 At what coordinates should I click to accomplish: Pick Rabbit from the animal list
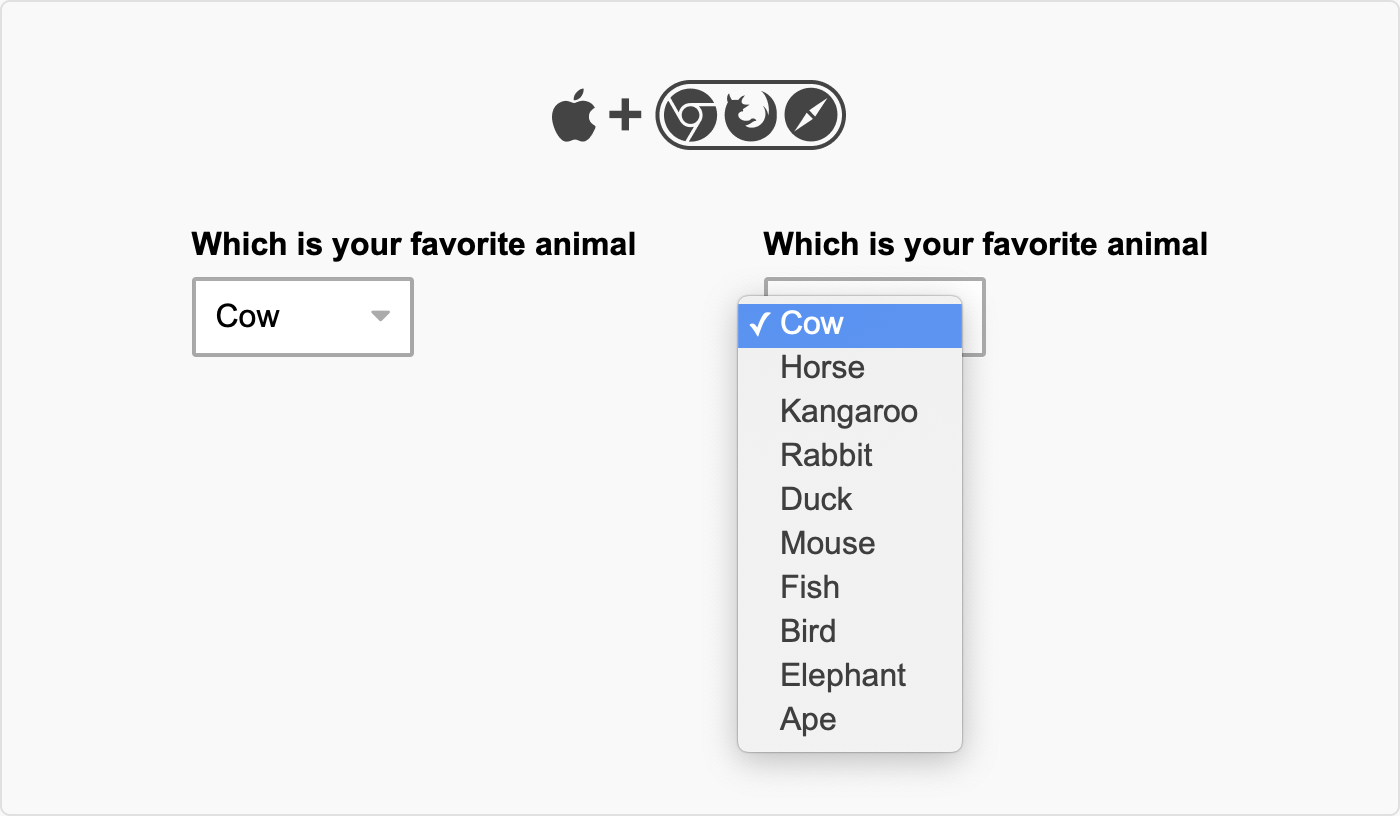[850, 455]
